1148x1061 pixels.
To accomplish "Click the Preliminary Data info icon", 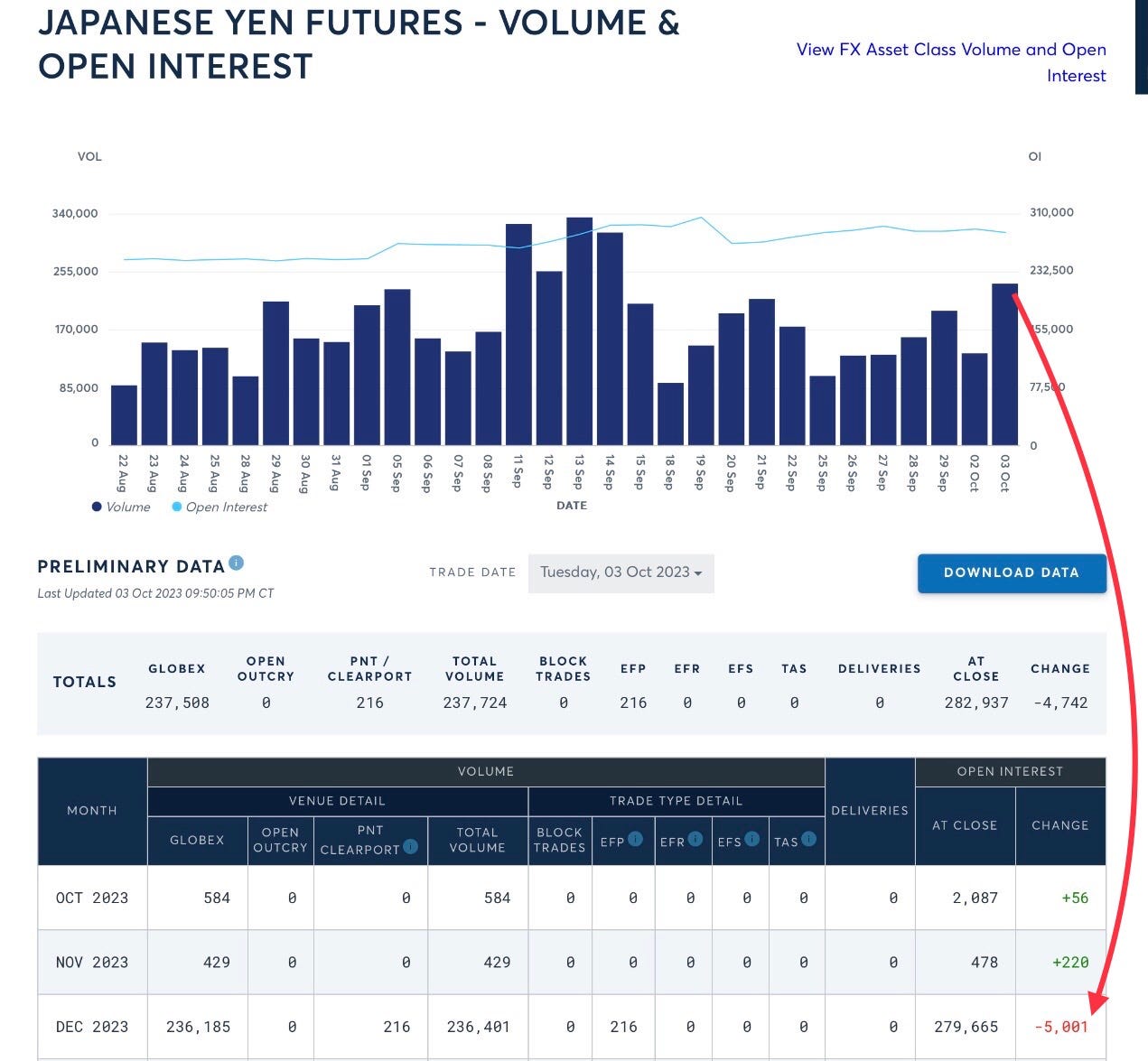I will pos(237,563).
